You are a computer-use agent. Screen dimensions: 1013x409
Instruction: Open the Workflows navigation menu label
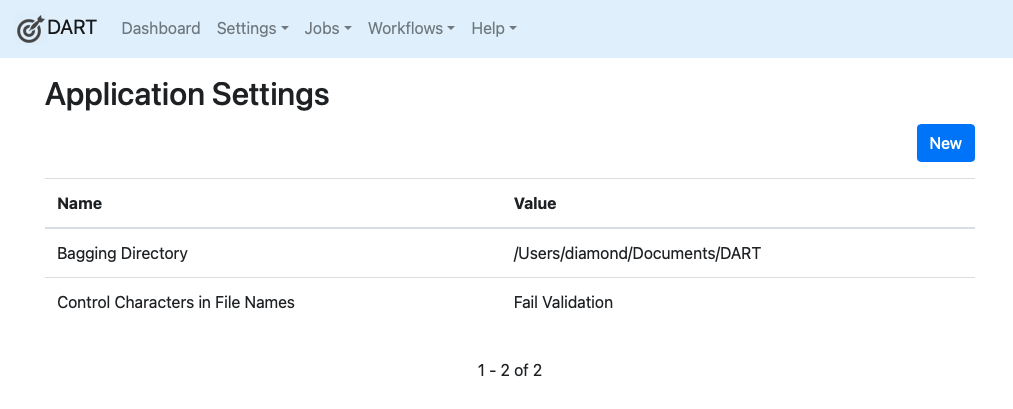[405, 29]
